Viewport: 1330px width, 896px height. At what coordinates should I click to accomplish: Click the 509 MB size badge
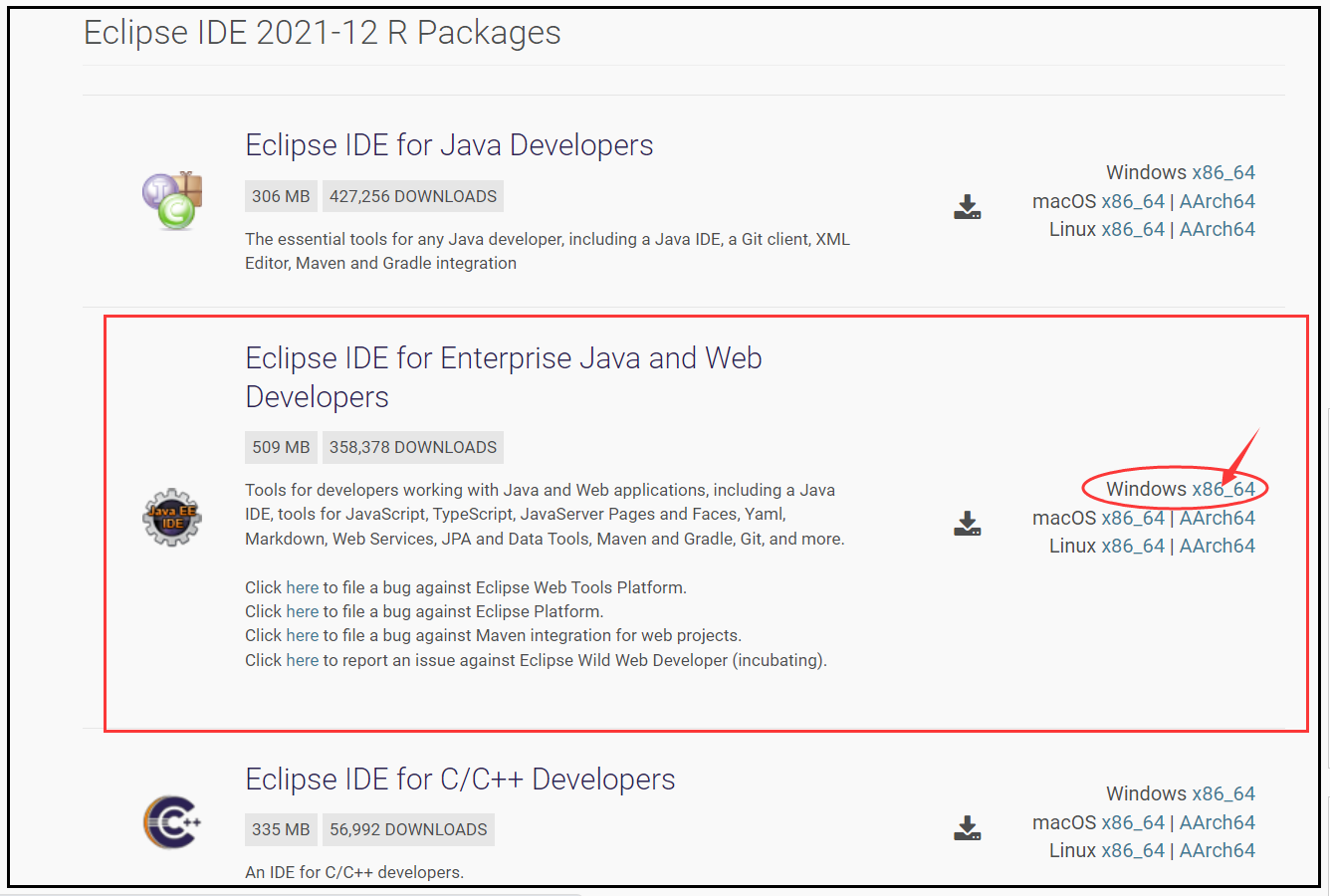click(x=281, y=447)
